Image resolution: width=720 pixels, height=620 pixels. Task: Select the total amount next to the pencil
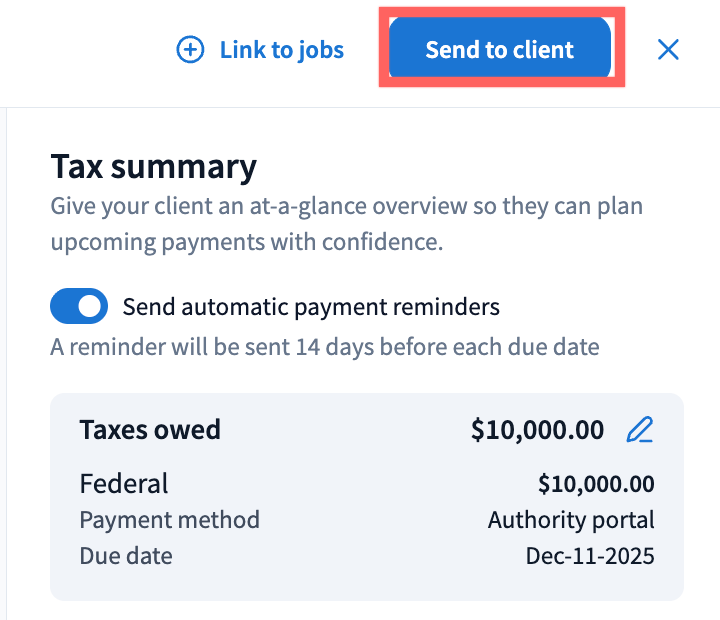pyautogui.click(x=537, y=430)
